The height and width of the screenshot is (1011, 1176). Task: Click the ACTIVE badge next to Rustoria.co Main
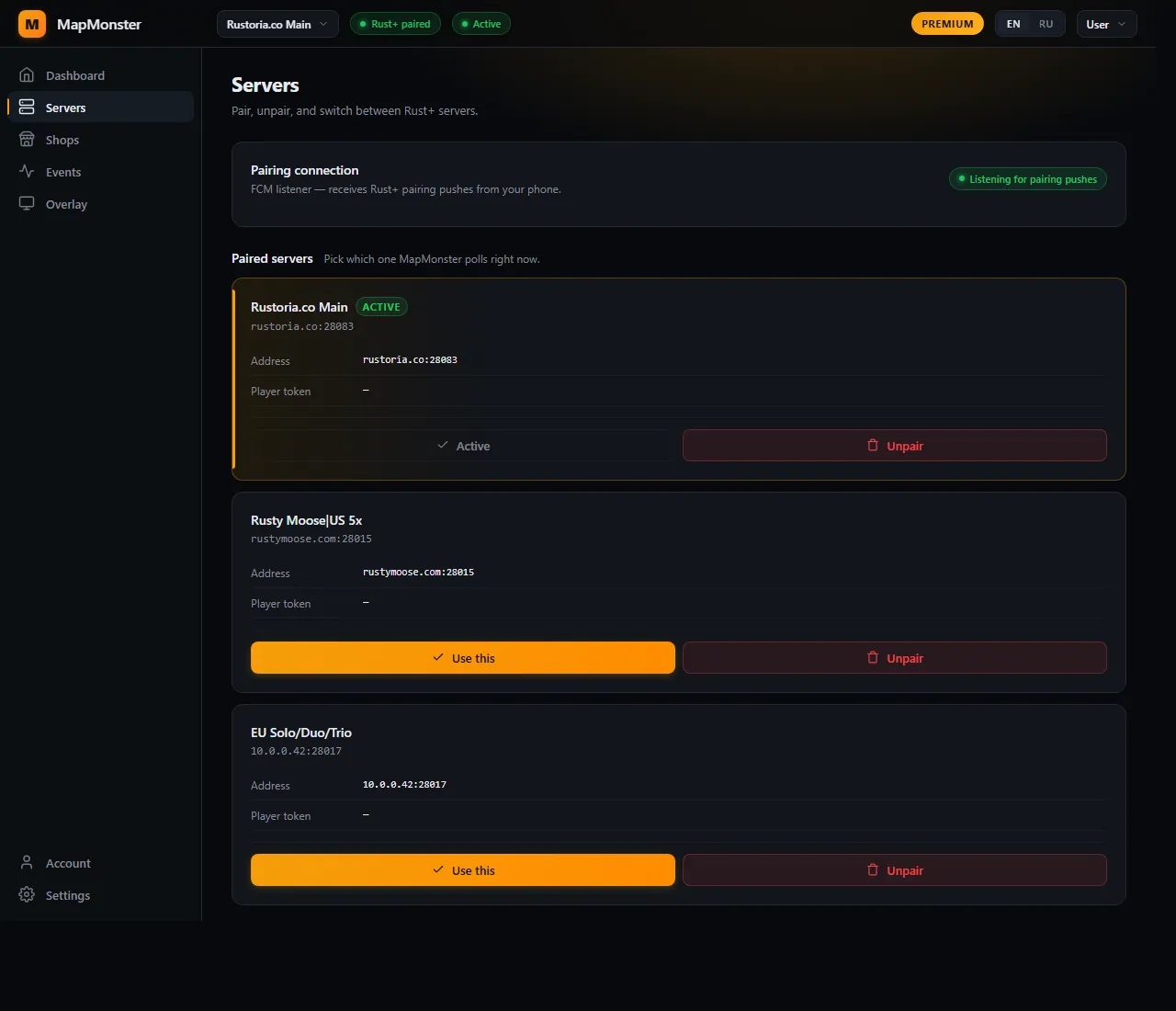381,307
